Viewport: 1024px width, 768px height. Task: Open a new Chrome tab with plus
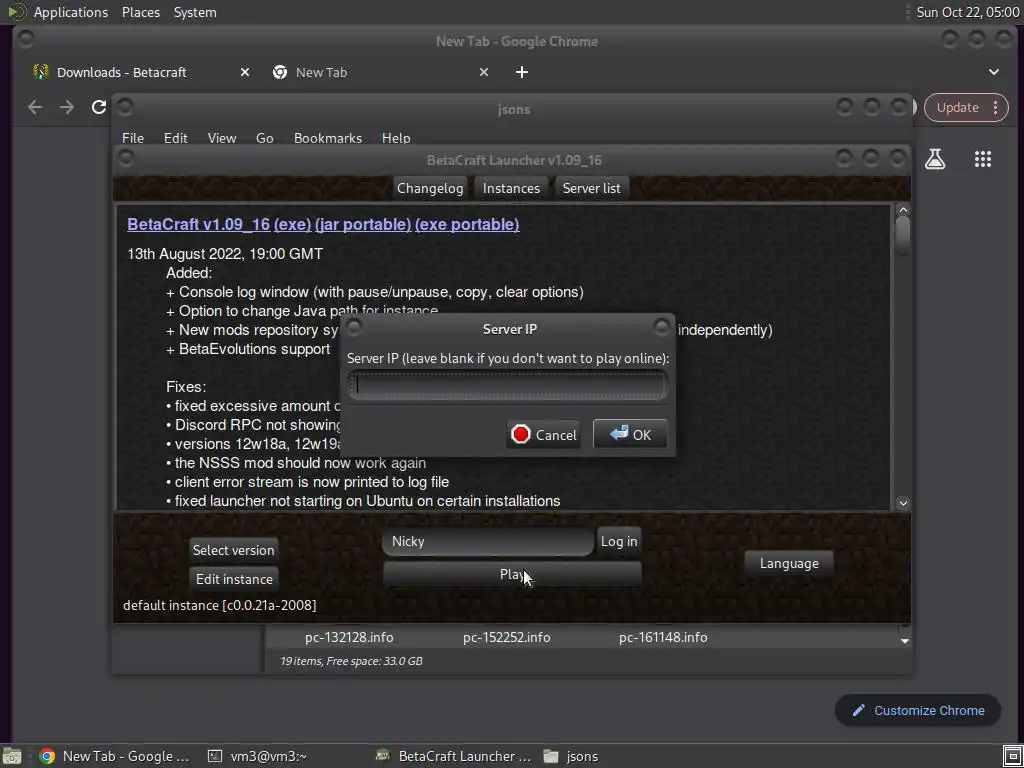coord(521,72)
